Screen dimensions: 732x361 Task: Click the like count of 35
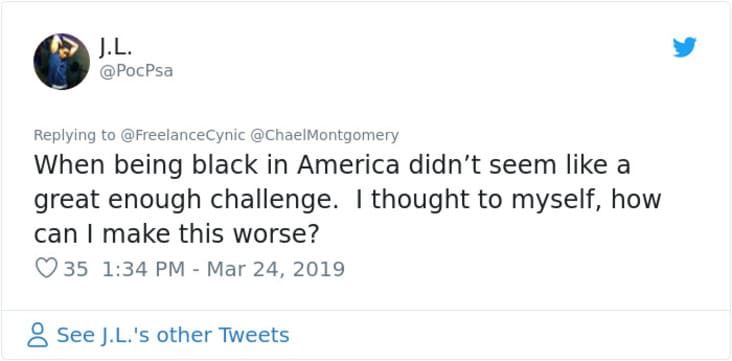click(x=76, y=269)
